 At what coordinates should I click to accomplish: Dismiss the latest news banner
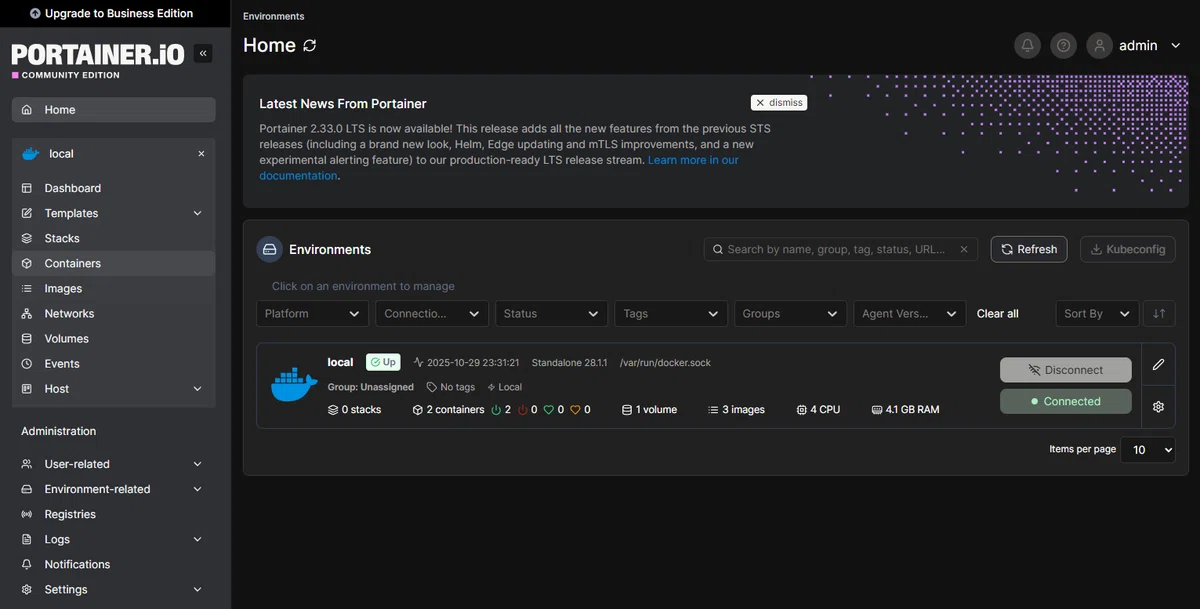point(778,102)
